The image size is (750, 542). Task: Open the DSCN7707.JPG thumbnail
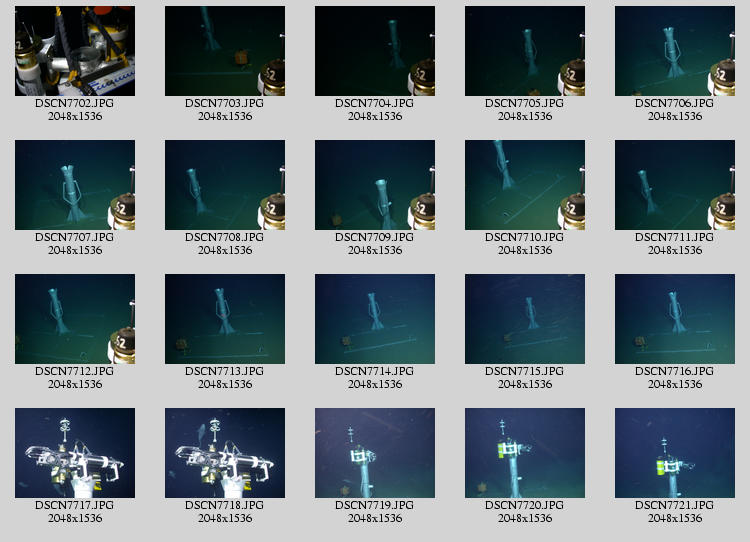[x=75, y=185]
